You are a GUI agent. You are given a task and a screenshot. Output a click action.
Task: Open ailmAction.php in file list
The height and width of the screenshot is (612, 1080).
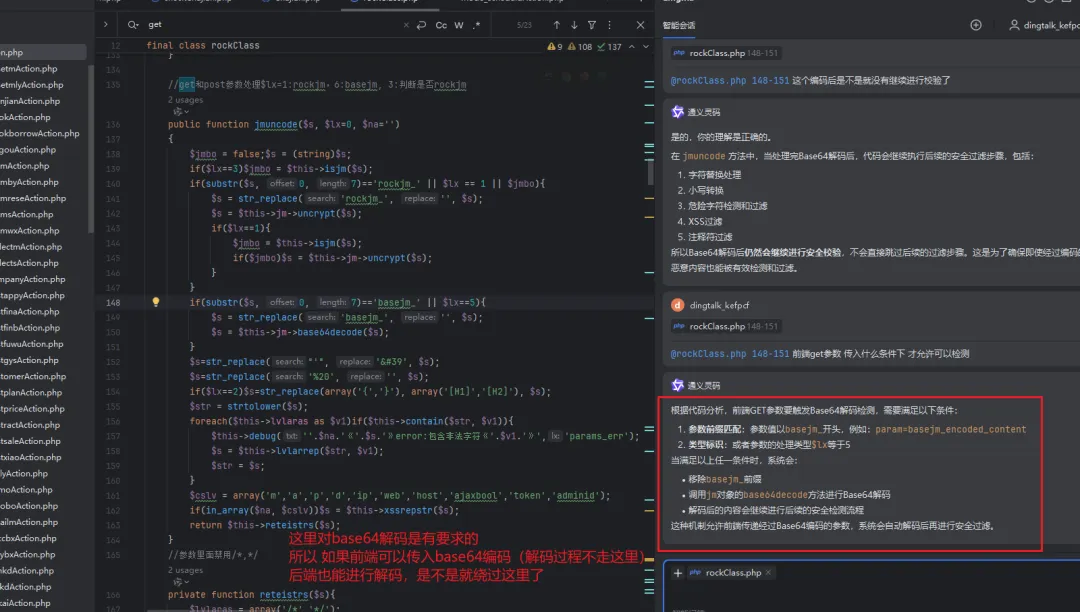[29, 523]
